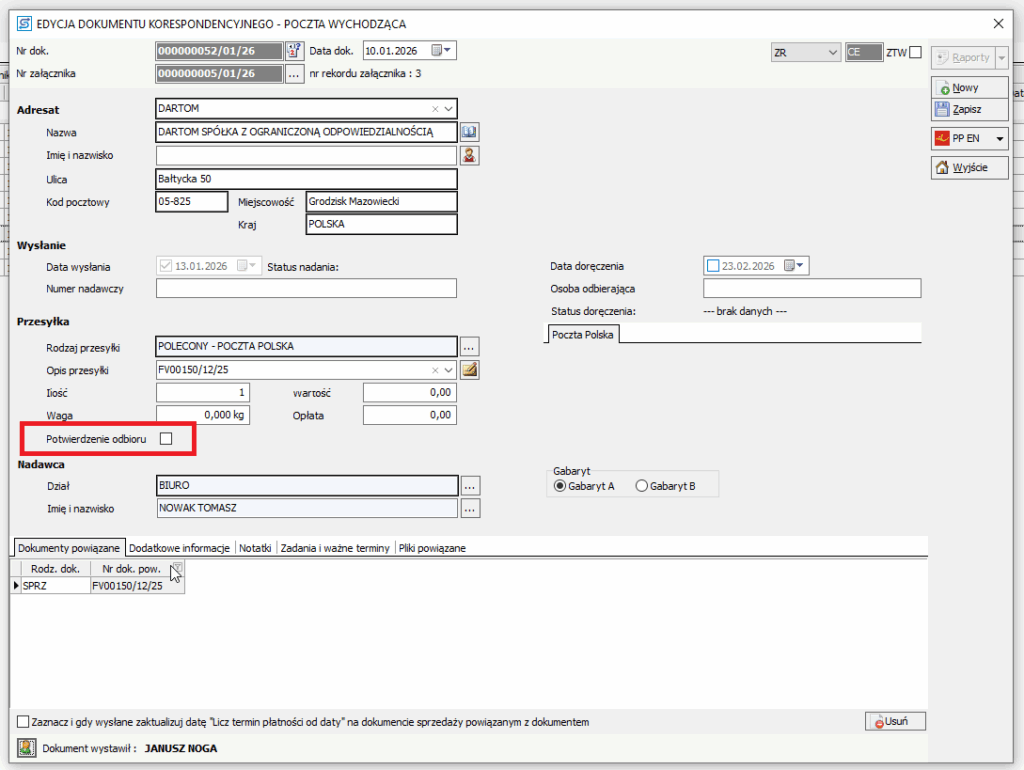This screenshot has height=770, width=1024.
Task: Open the Pliki powiązane tab
Action: click(x=432, y=548)
